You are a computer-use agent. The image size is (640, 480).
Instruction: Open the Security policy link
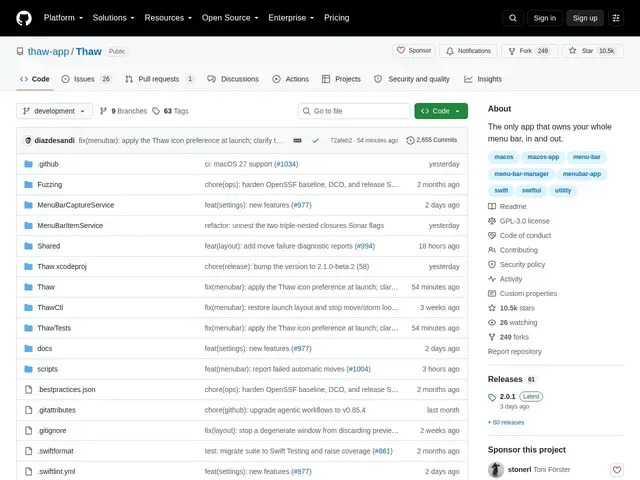517,264
